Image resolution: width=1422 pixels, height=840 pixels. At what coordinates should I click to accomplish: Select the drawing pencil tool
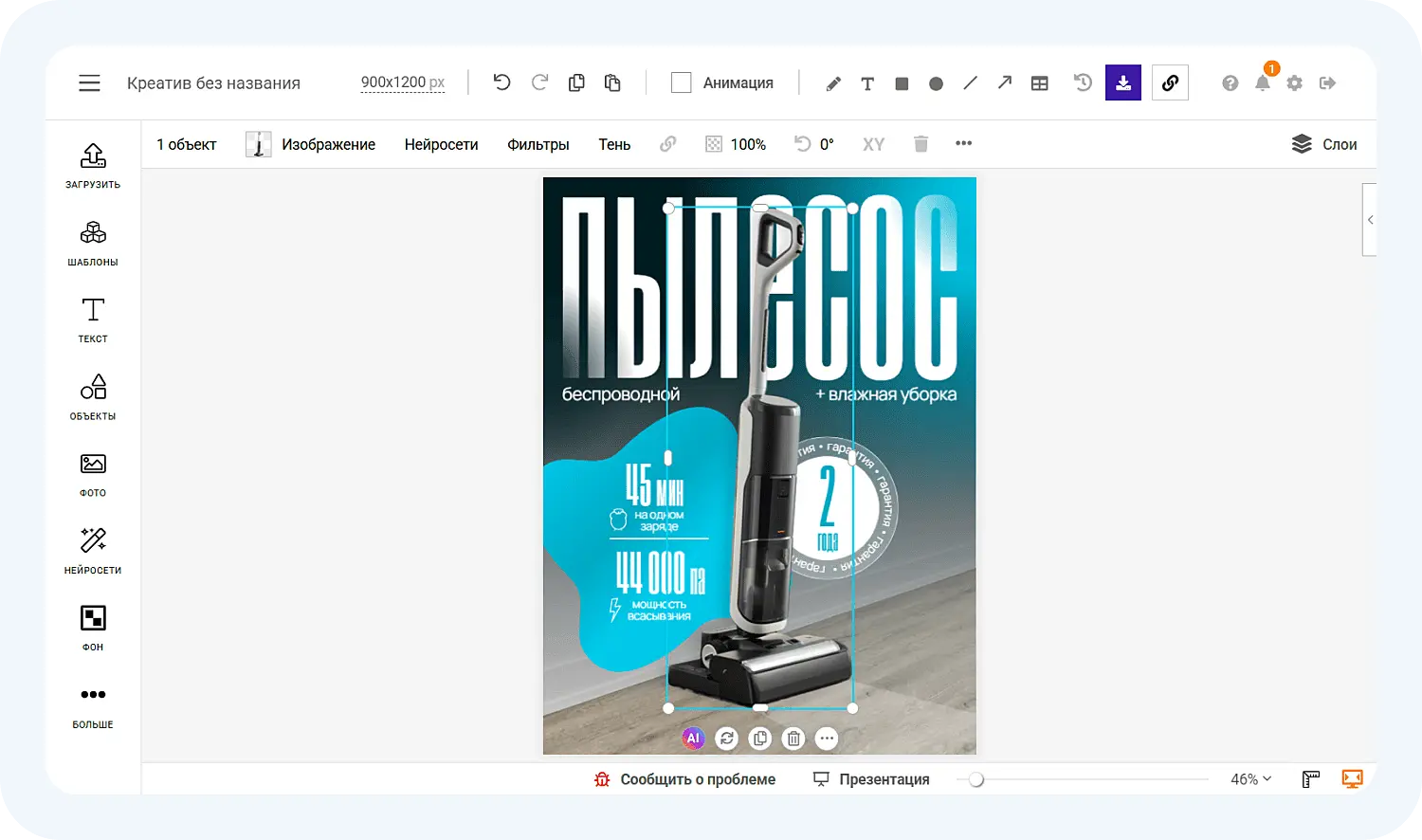pos(832,82)
